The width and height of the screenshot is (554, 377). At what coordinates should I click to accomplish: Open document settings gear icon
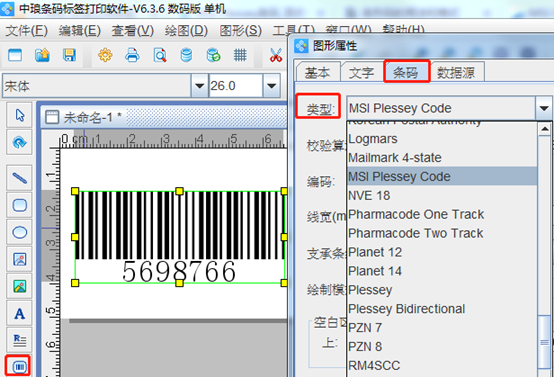pos(105,55)
